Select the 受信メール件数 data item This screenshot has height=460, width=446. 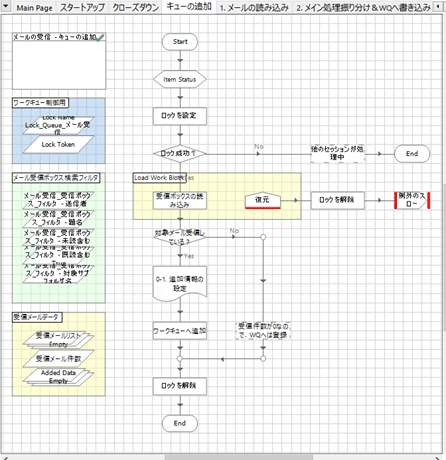(58, 359)
